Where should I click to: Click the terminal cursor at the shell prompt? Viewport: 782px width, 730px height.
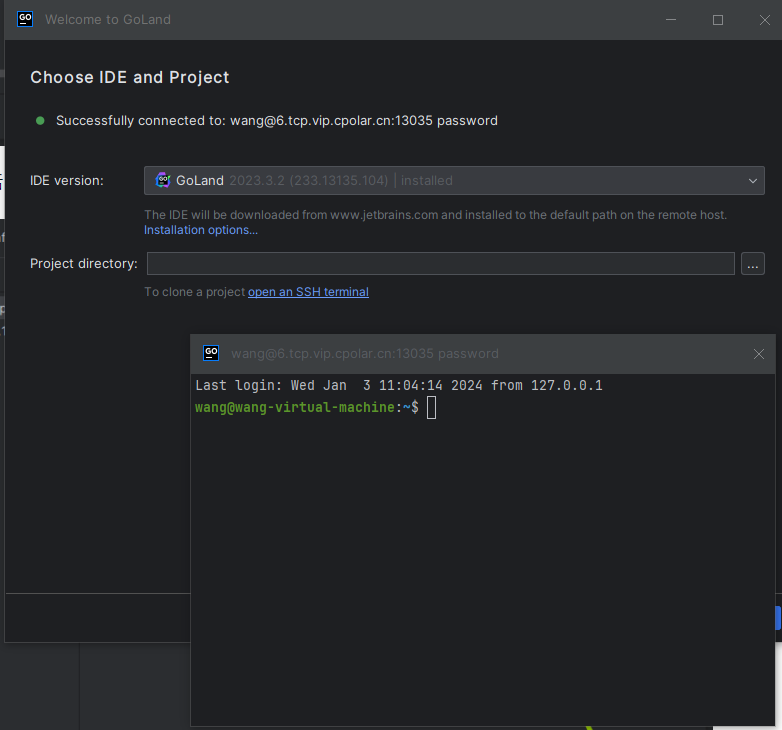pyautogui.click(x=431, y=407)
